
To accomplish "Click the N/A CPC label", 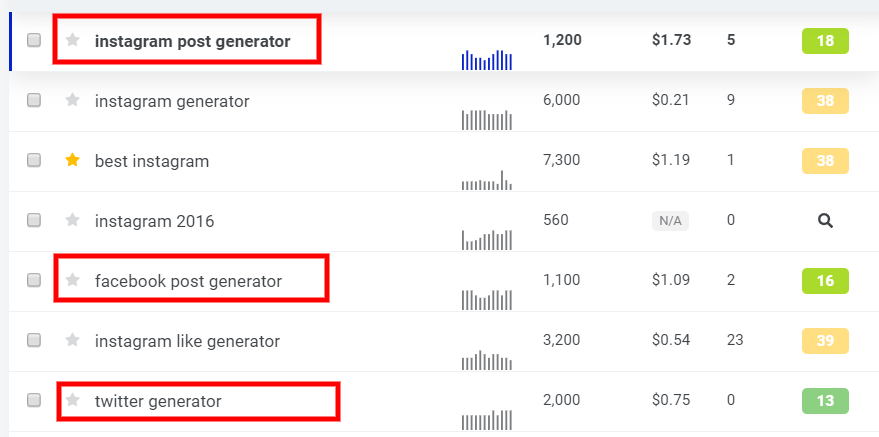I will point(669,221).
